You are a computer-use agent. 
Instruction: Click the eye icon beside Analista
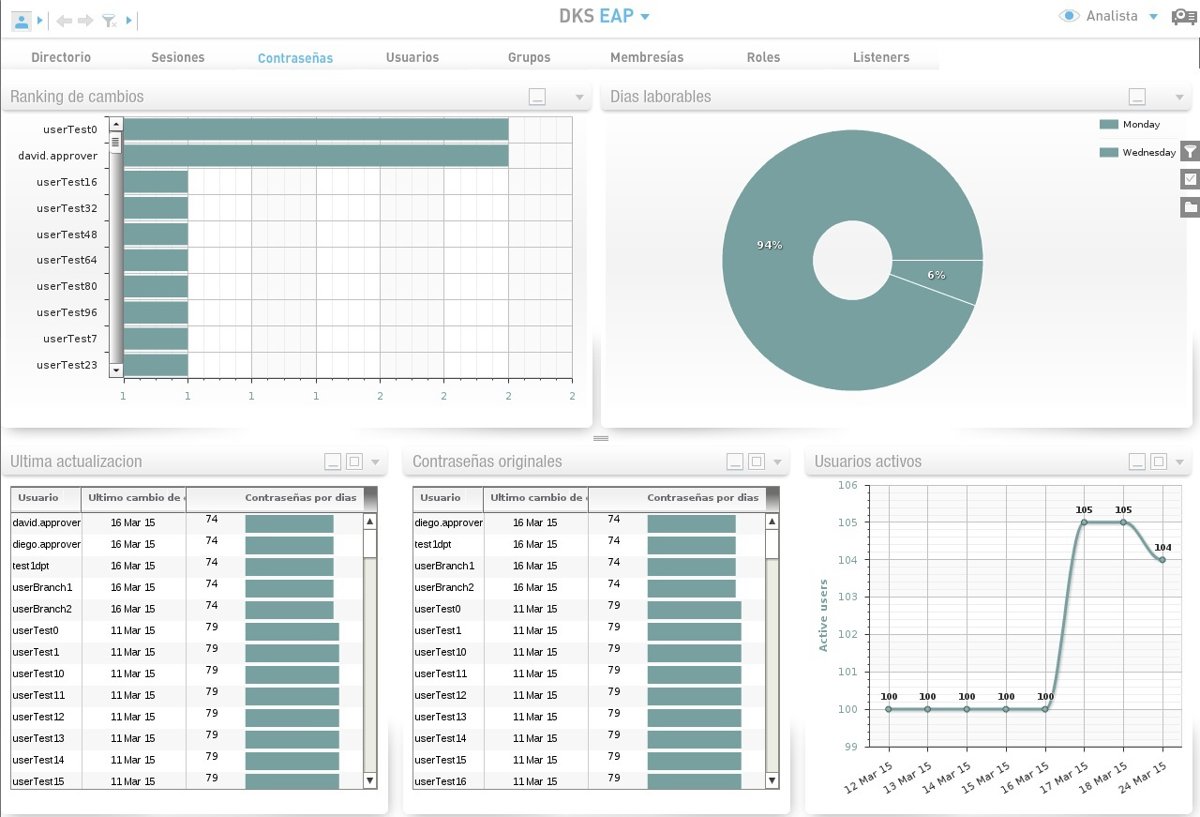point(1070,16)
